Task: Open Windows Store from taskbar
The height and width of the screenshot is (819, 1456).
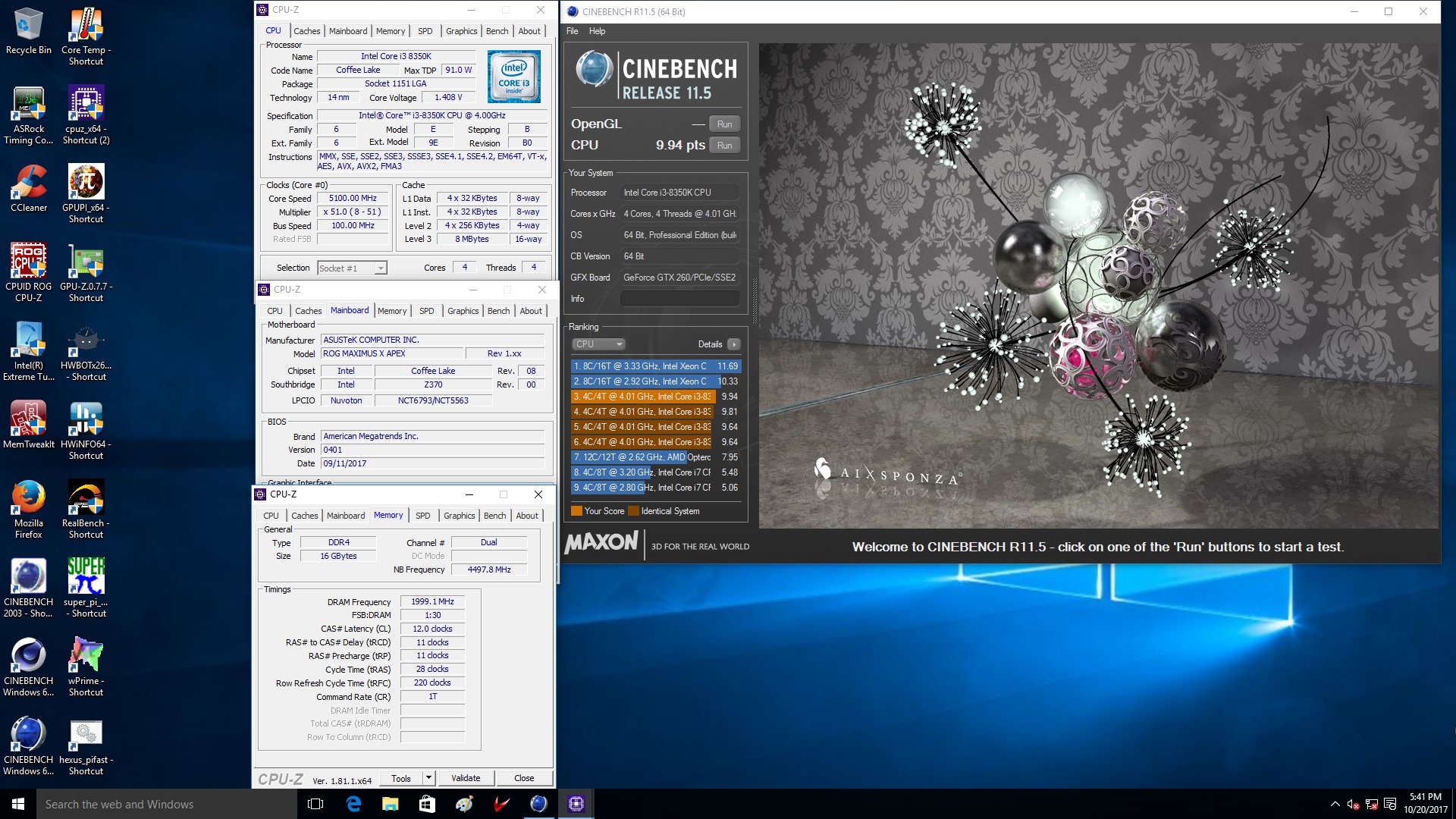Action: pyautogui.click(x=427, y=804)
